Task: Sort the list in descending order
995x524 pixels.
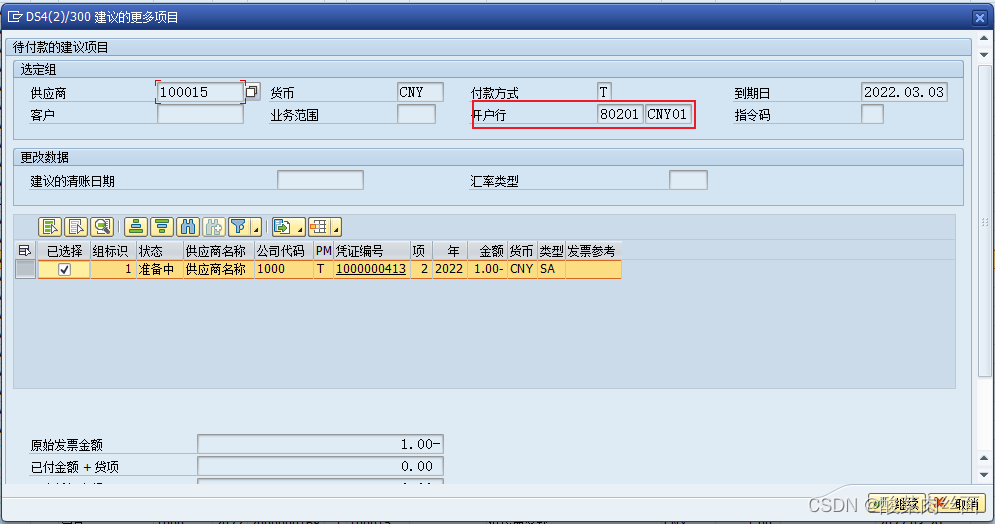Action: [162, 226]
